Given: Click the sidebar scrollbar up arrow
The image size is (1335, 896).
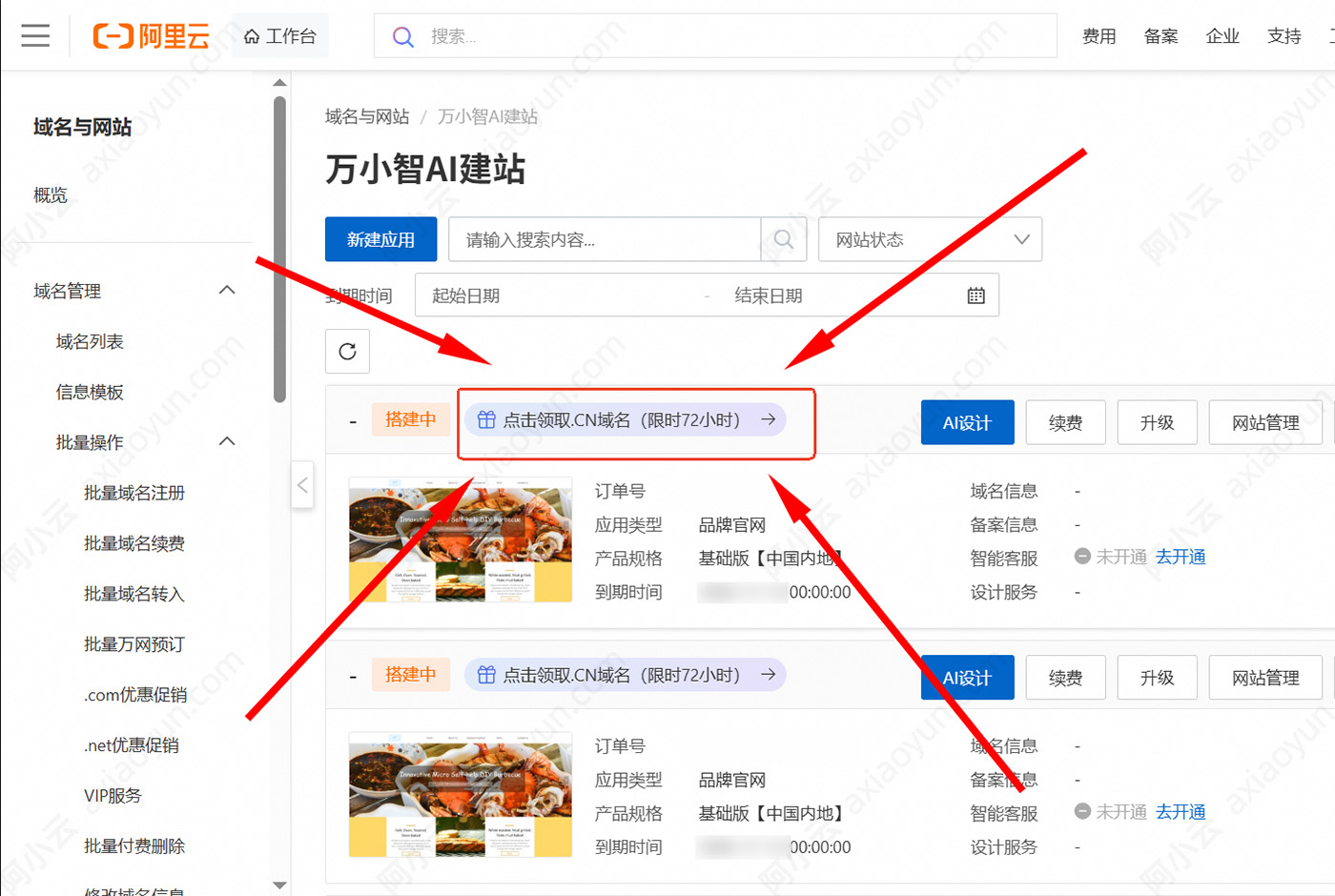Looking at the screenshot, I should click(279, 83).
